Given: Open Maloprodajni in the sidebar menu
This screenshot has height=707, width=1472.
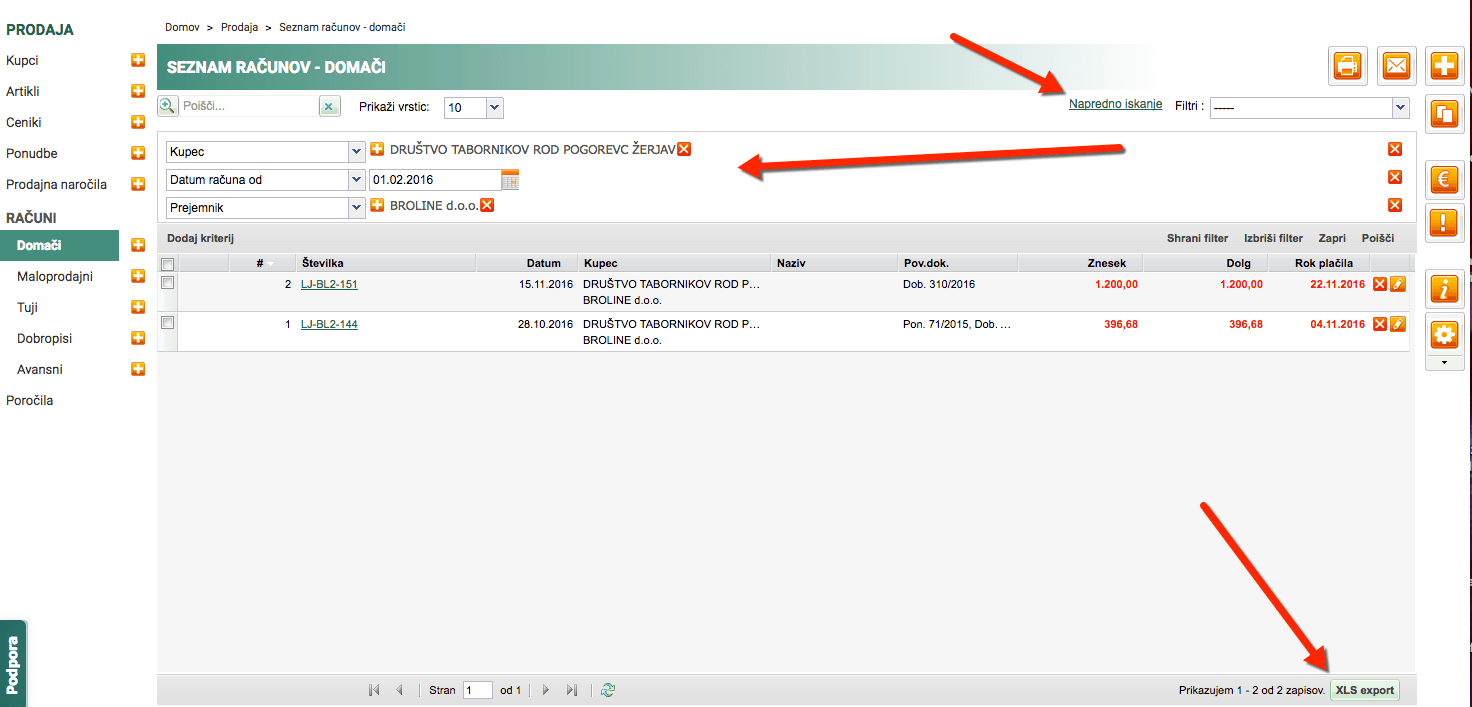Looking at the screenshot, I should point(55,276).
